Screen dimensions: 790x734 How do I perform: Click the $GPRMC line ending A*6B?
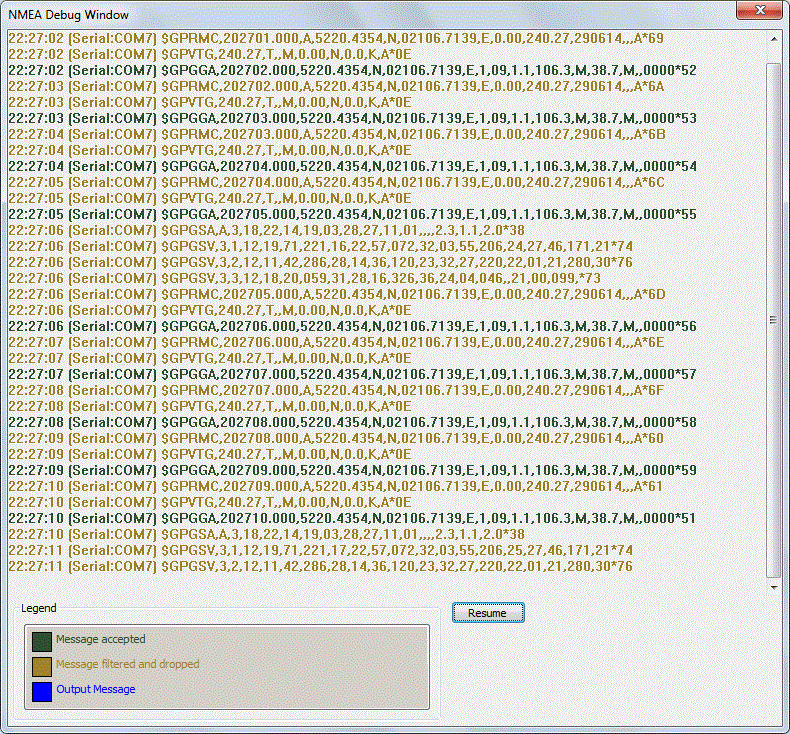click(x=337, y=135)
